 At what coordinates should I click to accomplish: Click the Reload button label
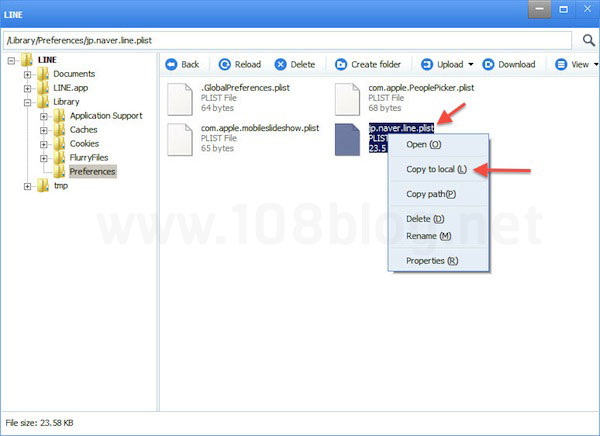click(248, 64)
